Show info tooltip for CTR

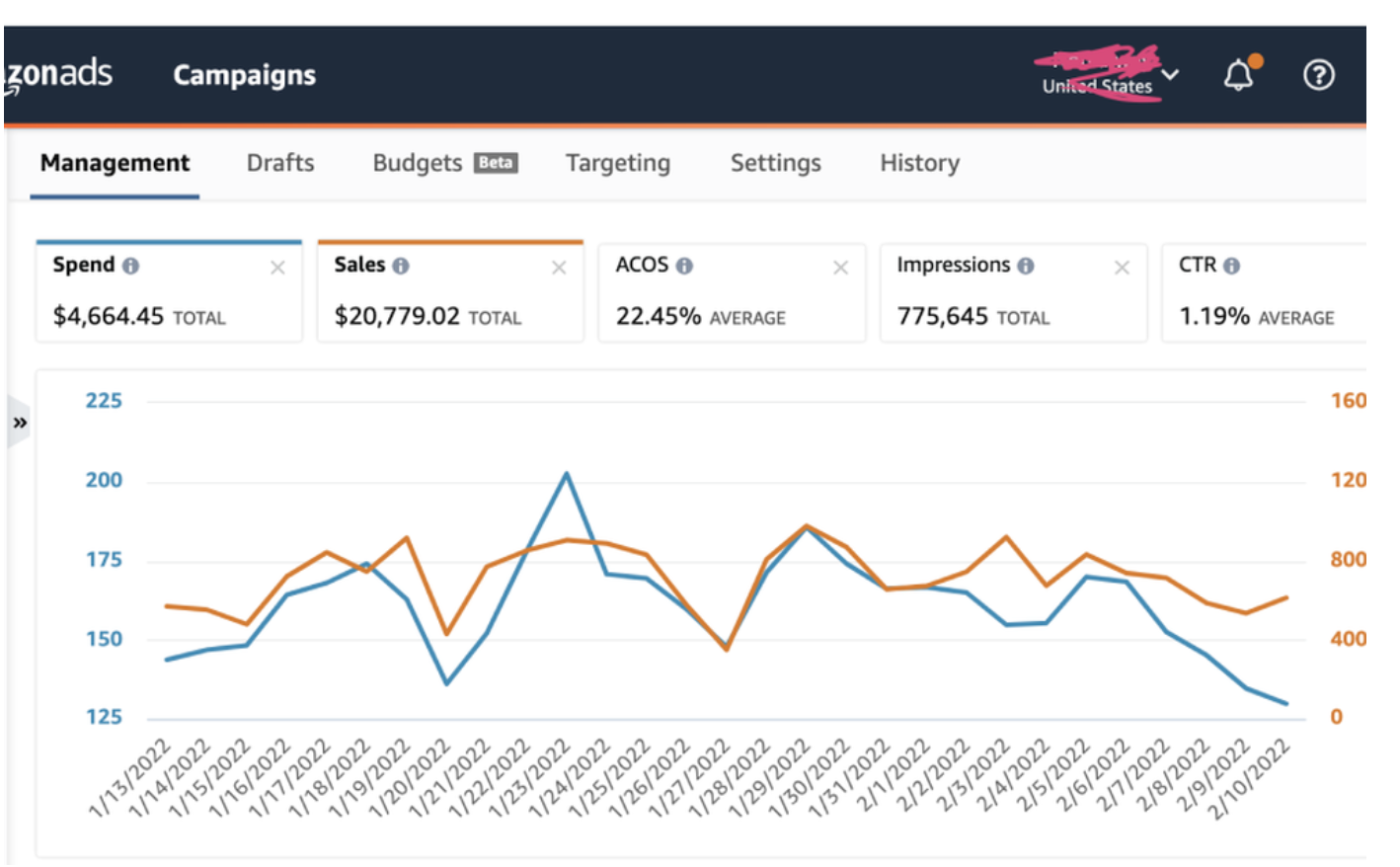pos(1231,266)
